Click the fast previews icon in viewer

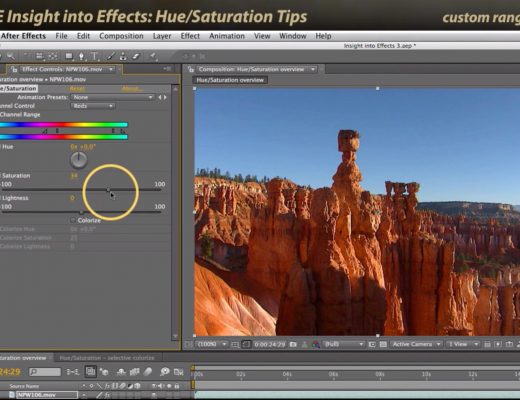pos(498,344)
